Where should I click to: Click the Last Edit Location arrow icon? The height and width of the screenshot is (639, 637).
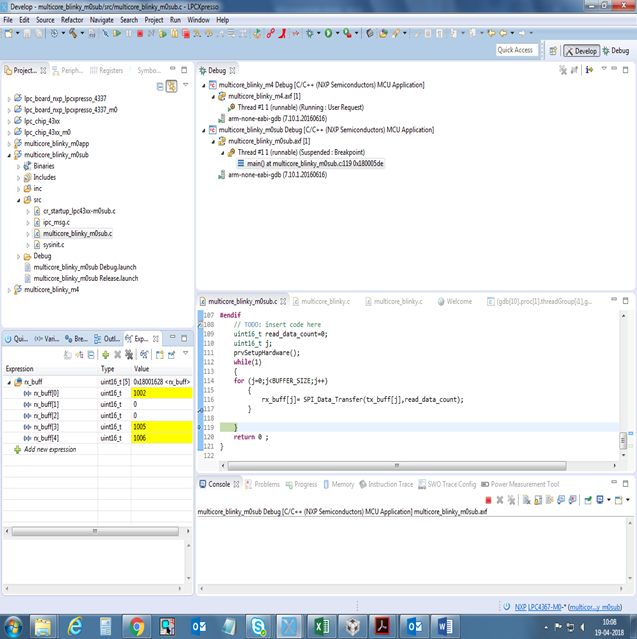(x=492, y=33)
